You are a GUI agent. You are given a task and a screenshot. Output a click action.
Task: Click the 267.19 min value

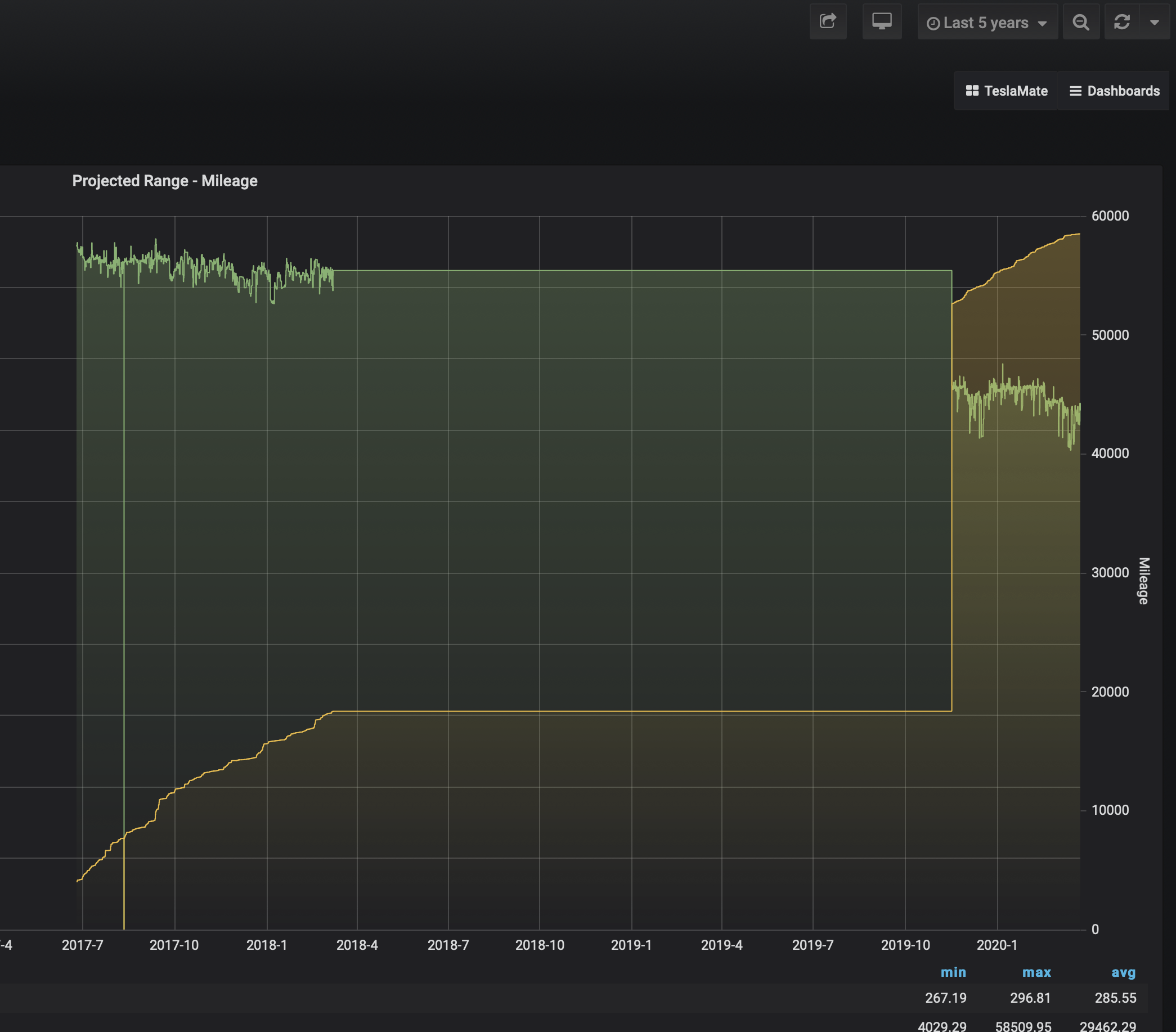[x=946, y=998]
